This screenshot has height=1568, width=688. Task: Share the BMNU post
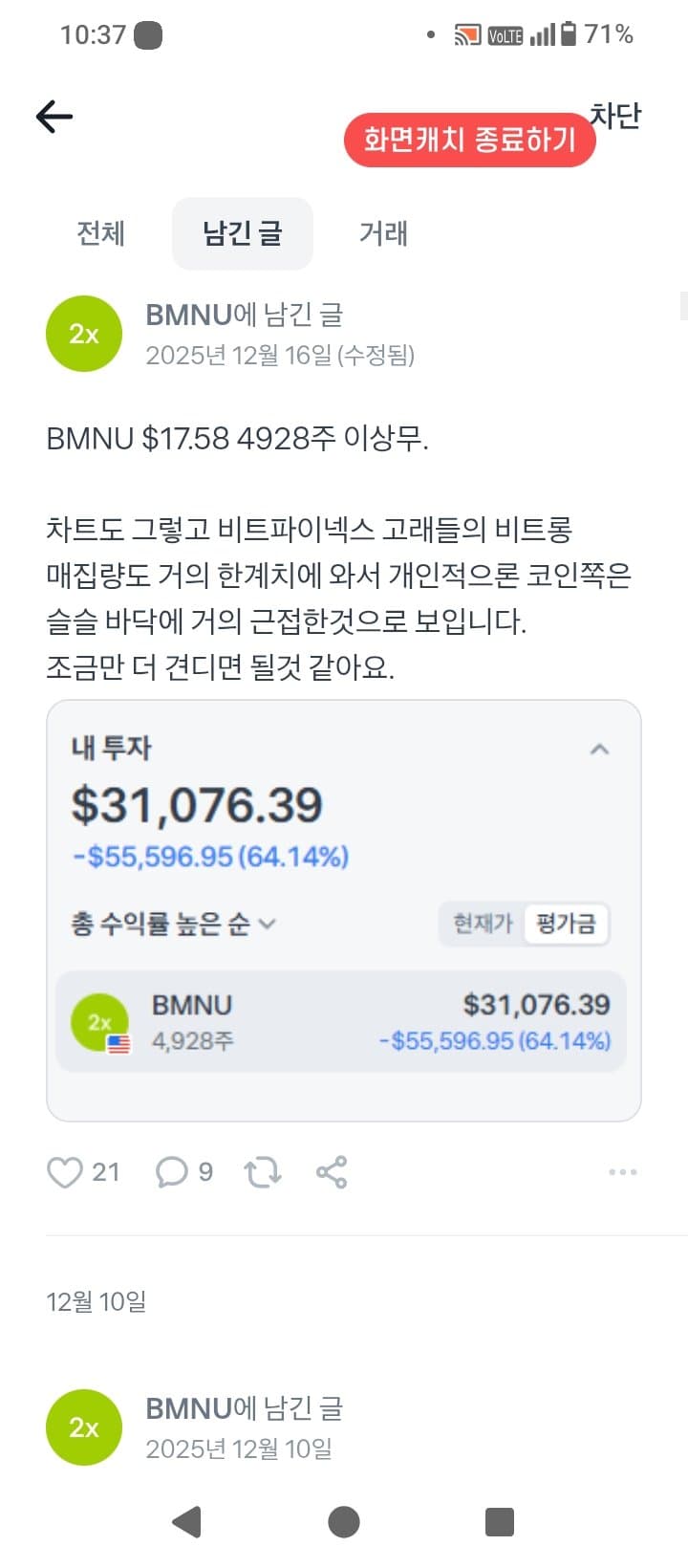click(x=332, y=1172)
